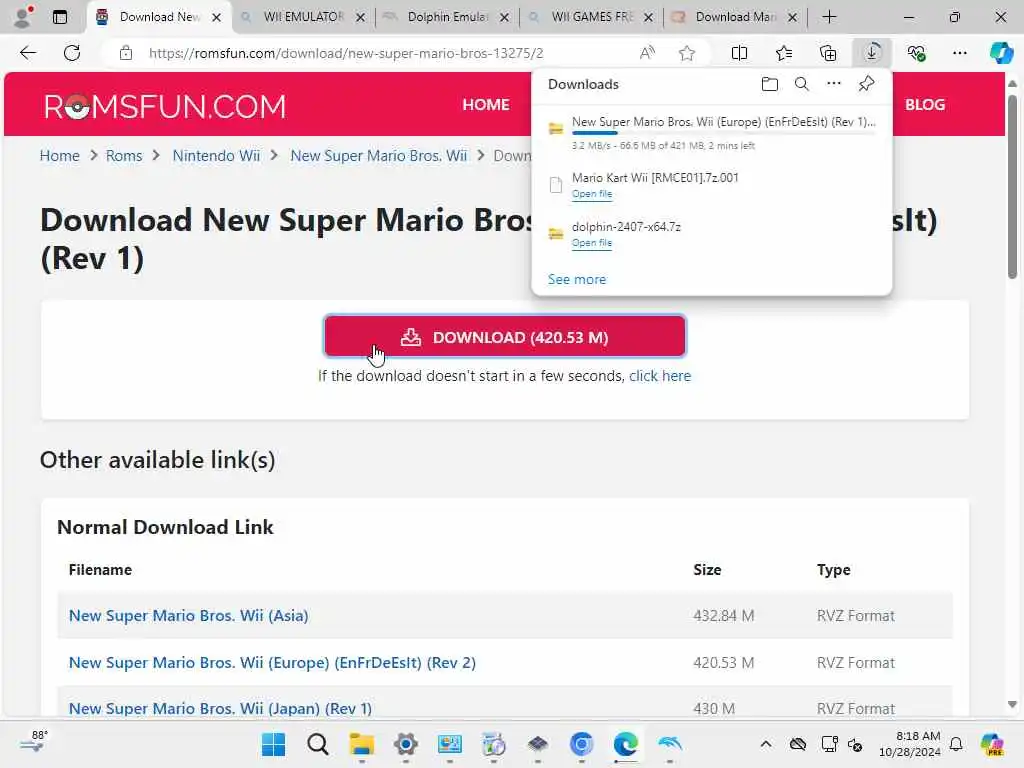Open a new tab with plus button
The height and width of the screenshot is (768, 1024).
coord(829,17)
